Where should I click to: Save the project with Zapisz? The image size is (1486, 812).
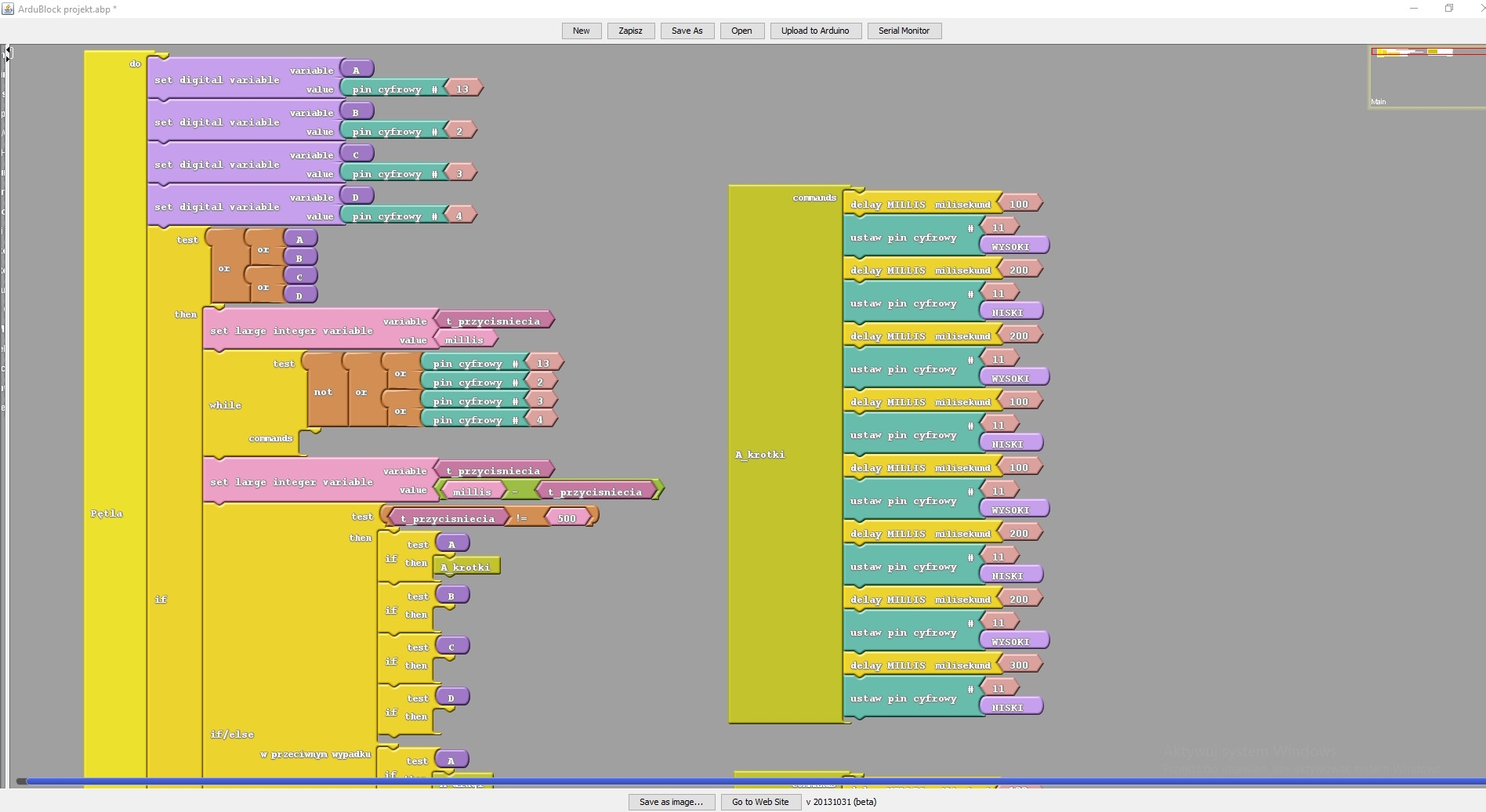[630, 31]
